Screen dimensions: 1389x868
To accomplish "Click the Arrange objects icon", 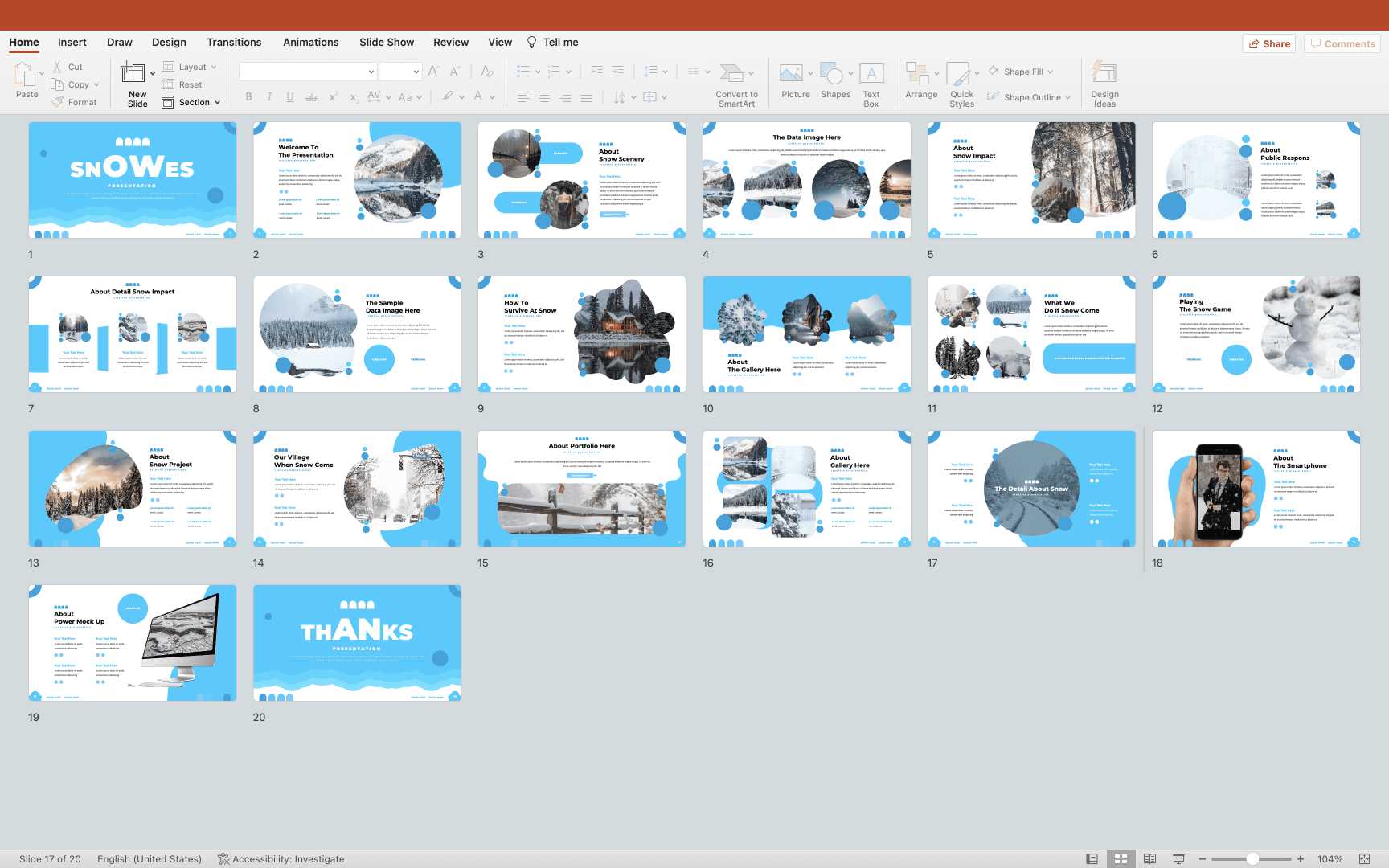I will [x=917, y=74].
